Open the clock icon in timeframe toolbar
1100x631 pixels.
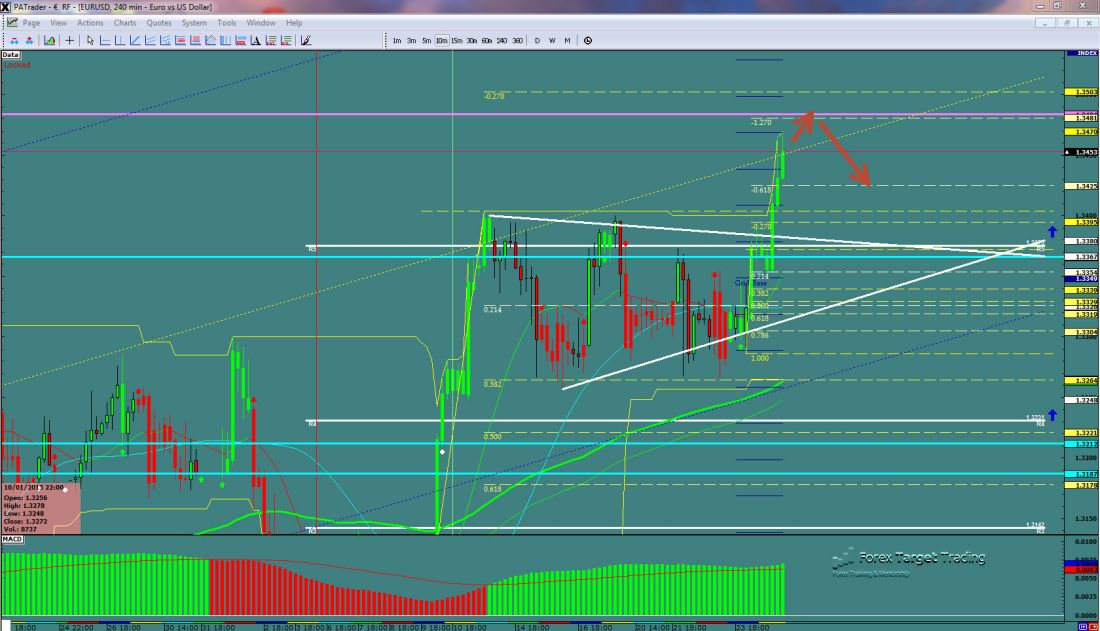[x=587, y=41]
